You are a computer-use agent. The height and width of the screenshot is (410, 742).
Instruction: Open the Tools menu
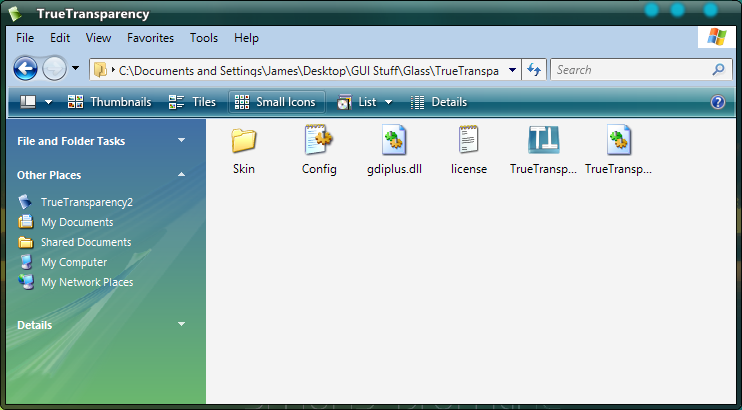tap(204, 38)
